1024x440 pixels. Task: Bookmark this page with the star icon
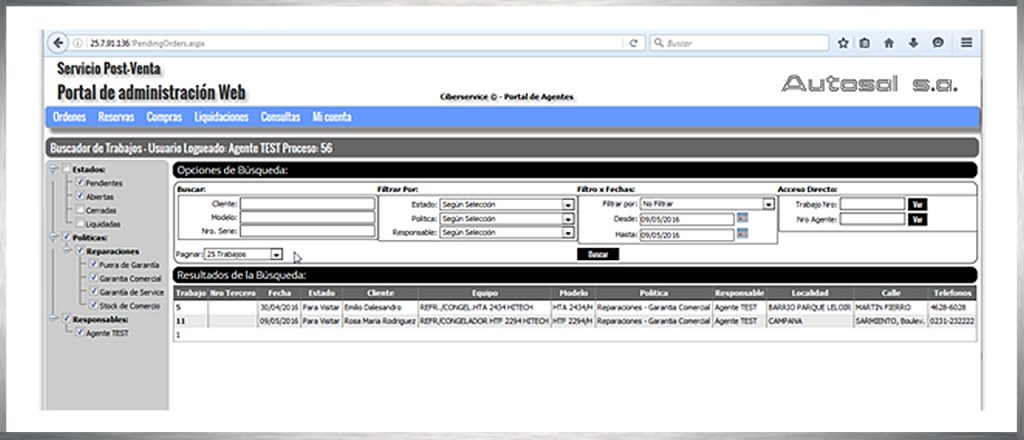click(843, 43)
